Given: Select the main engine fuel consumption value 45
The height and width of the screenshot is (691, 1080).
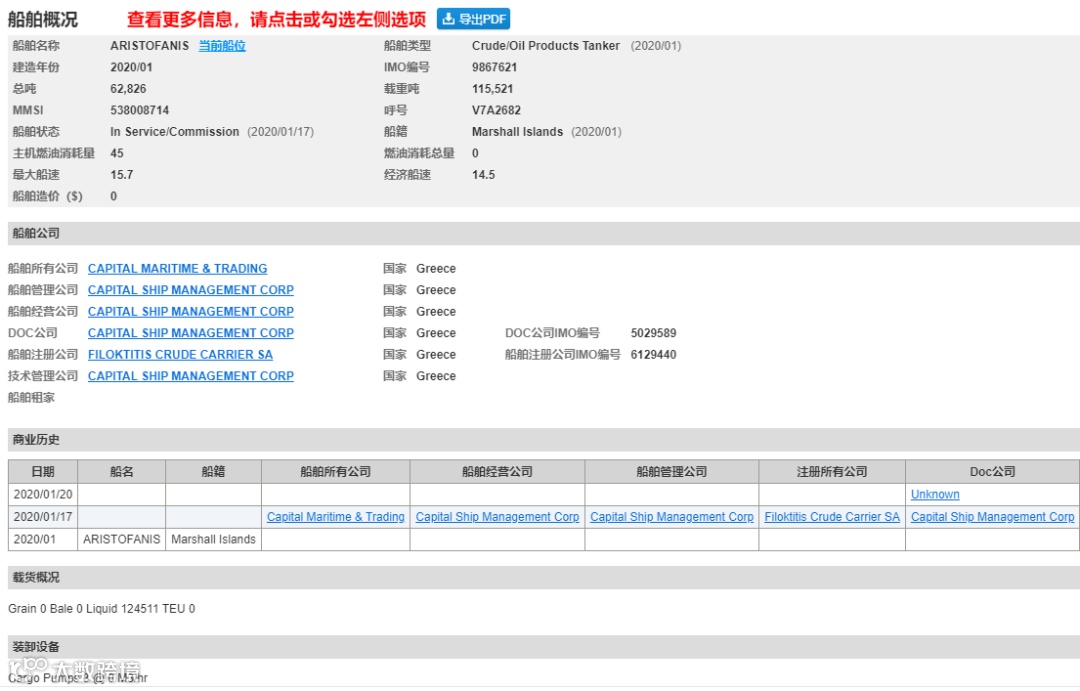Looking at the screenshot, I should click(x=116, y=153).
